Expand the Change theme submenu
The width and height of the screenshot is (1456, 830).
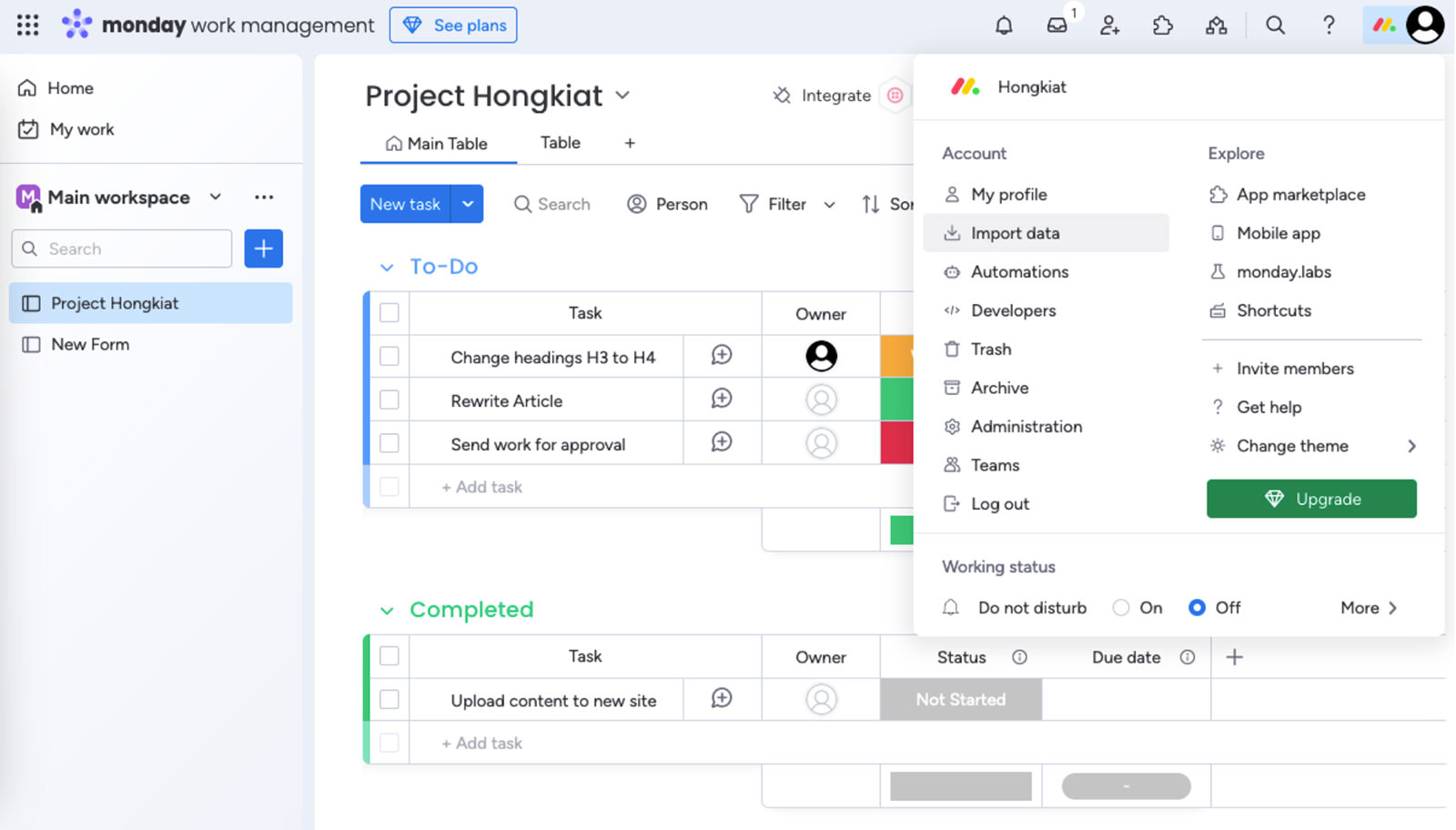1411,446
